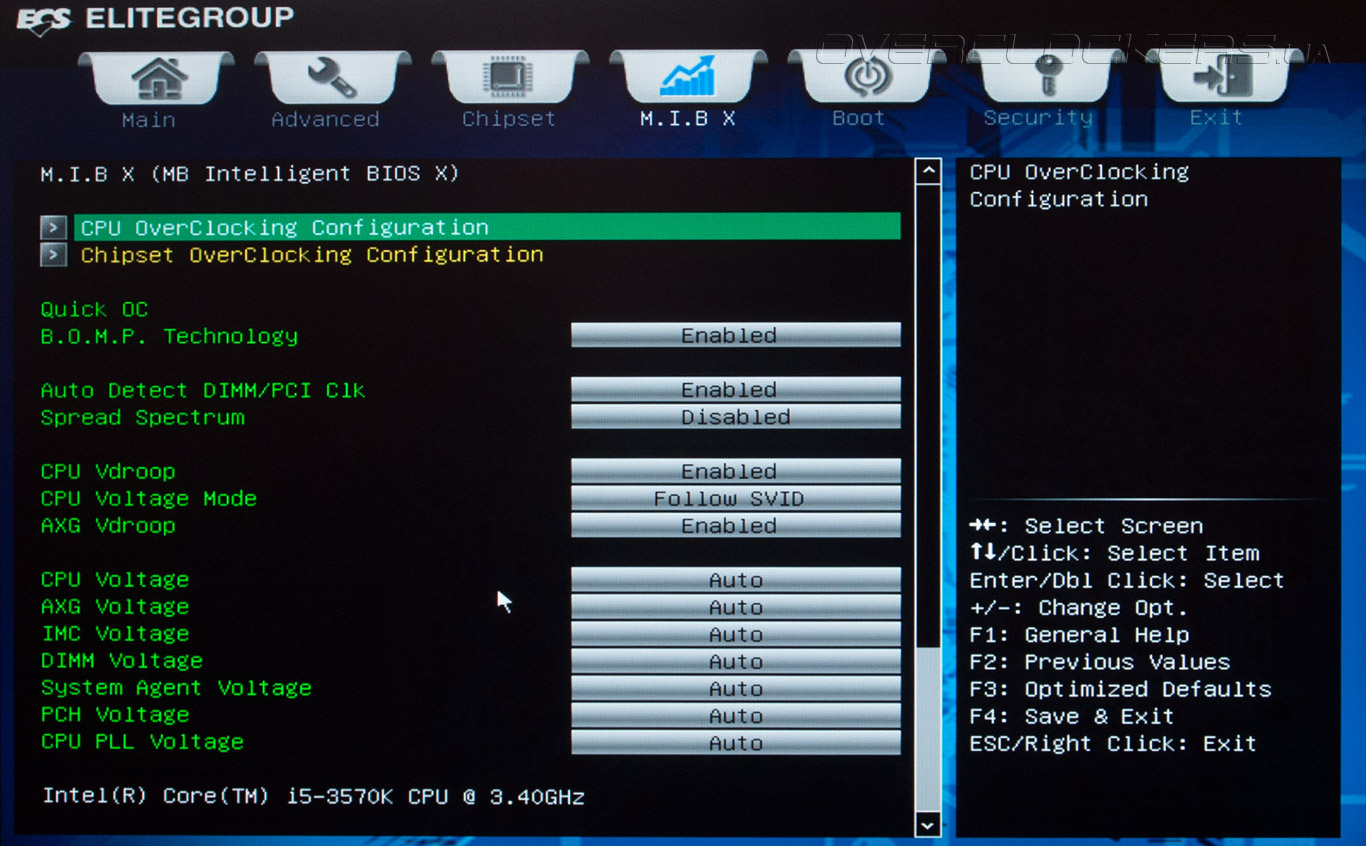Click the scrollbar down arrow
Screen dimensions: 1366x846
coord(928,824)
